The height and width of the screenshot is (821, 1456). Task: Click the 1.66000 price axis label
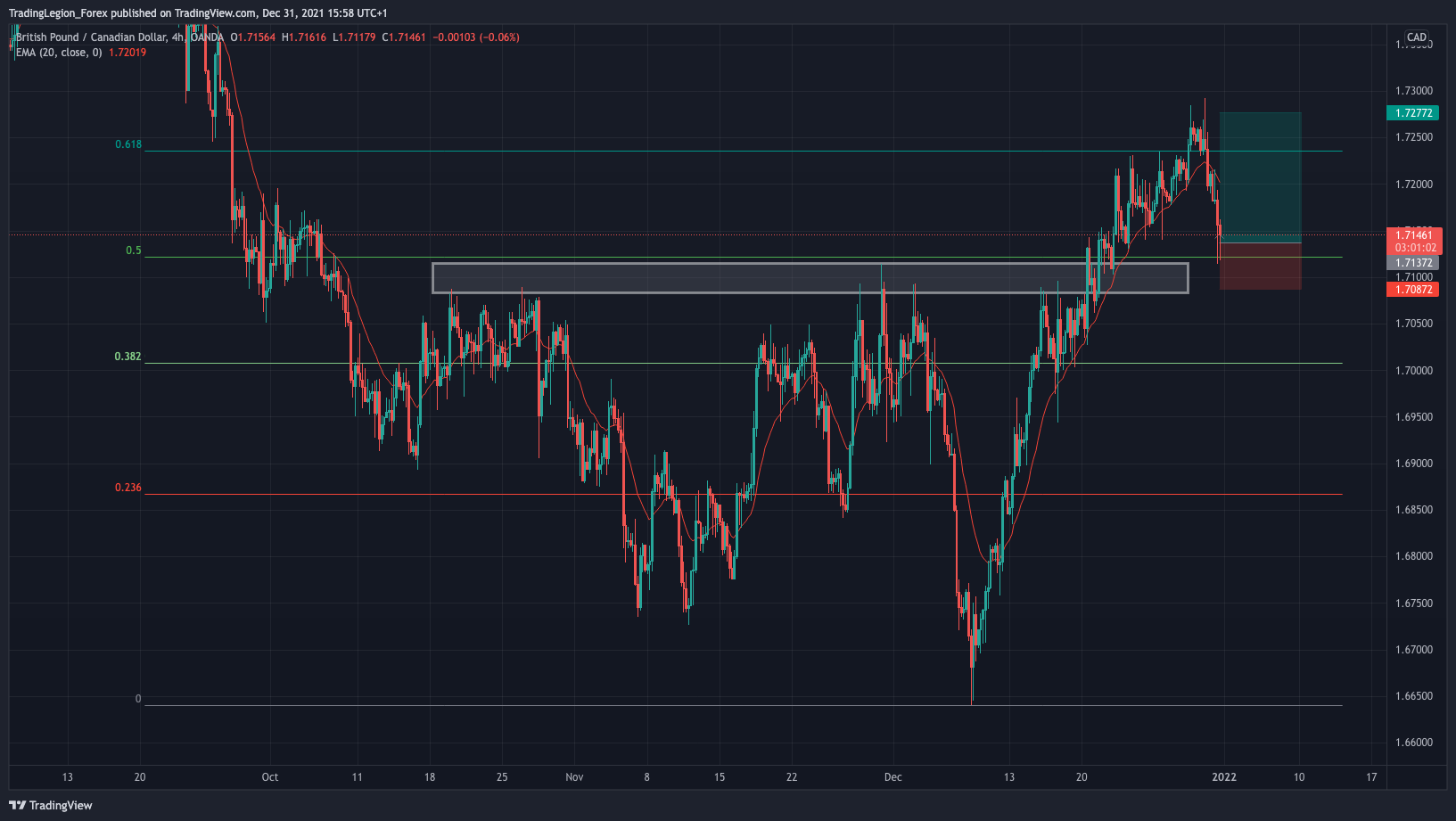[1414, 743]
